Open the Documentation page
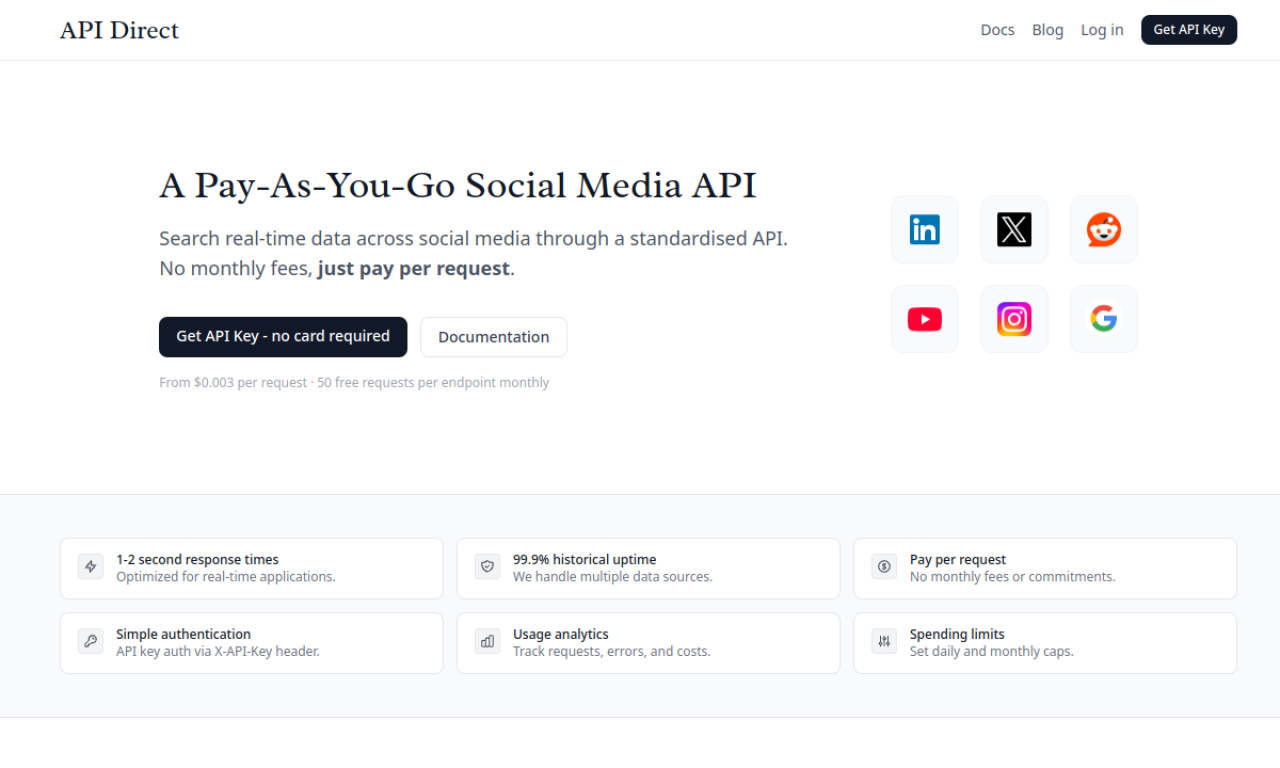Screen dimensions: 1280x768 [x=493, y=337]
